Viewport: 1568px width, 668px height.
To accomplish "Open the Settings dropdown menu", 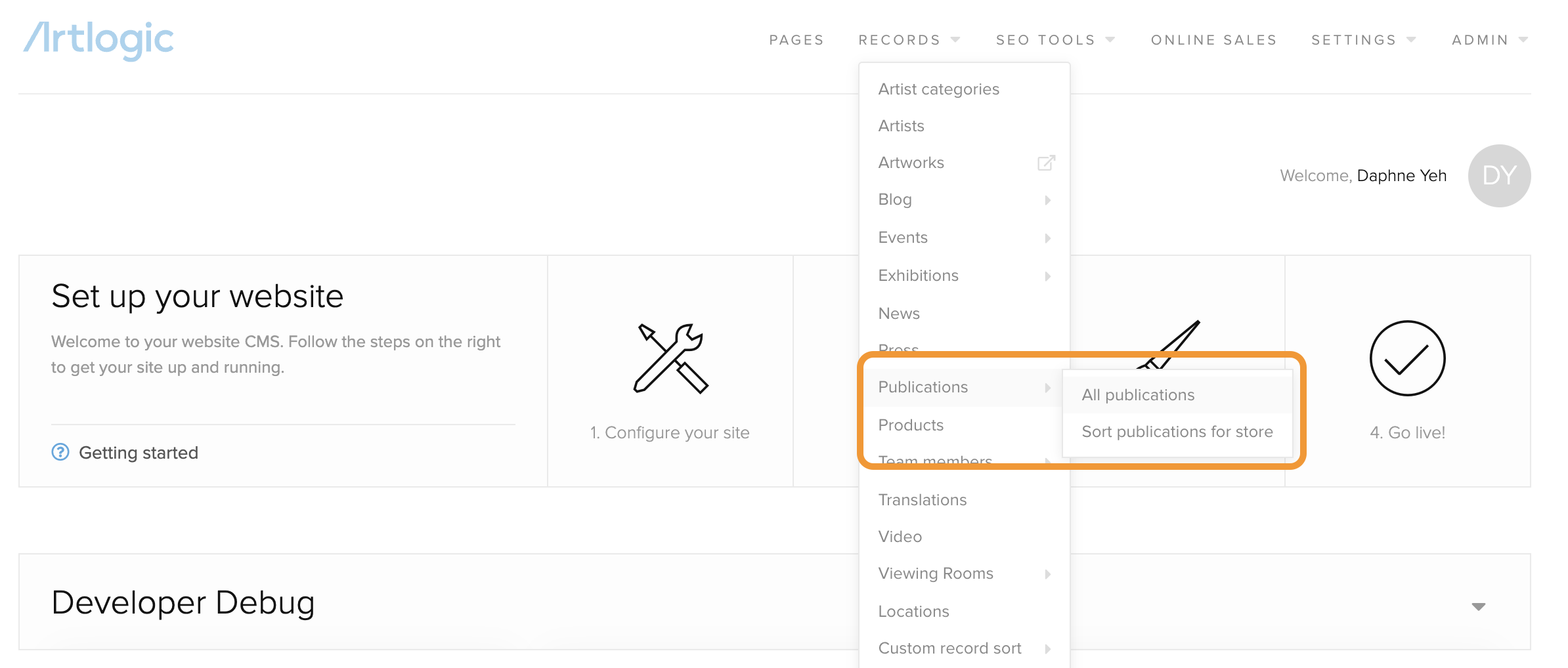I will coord(1363,40).
